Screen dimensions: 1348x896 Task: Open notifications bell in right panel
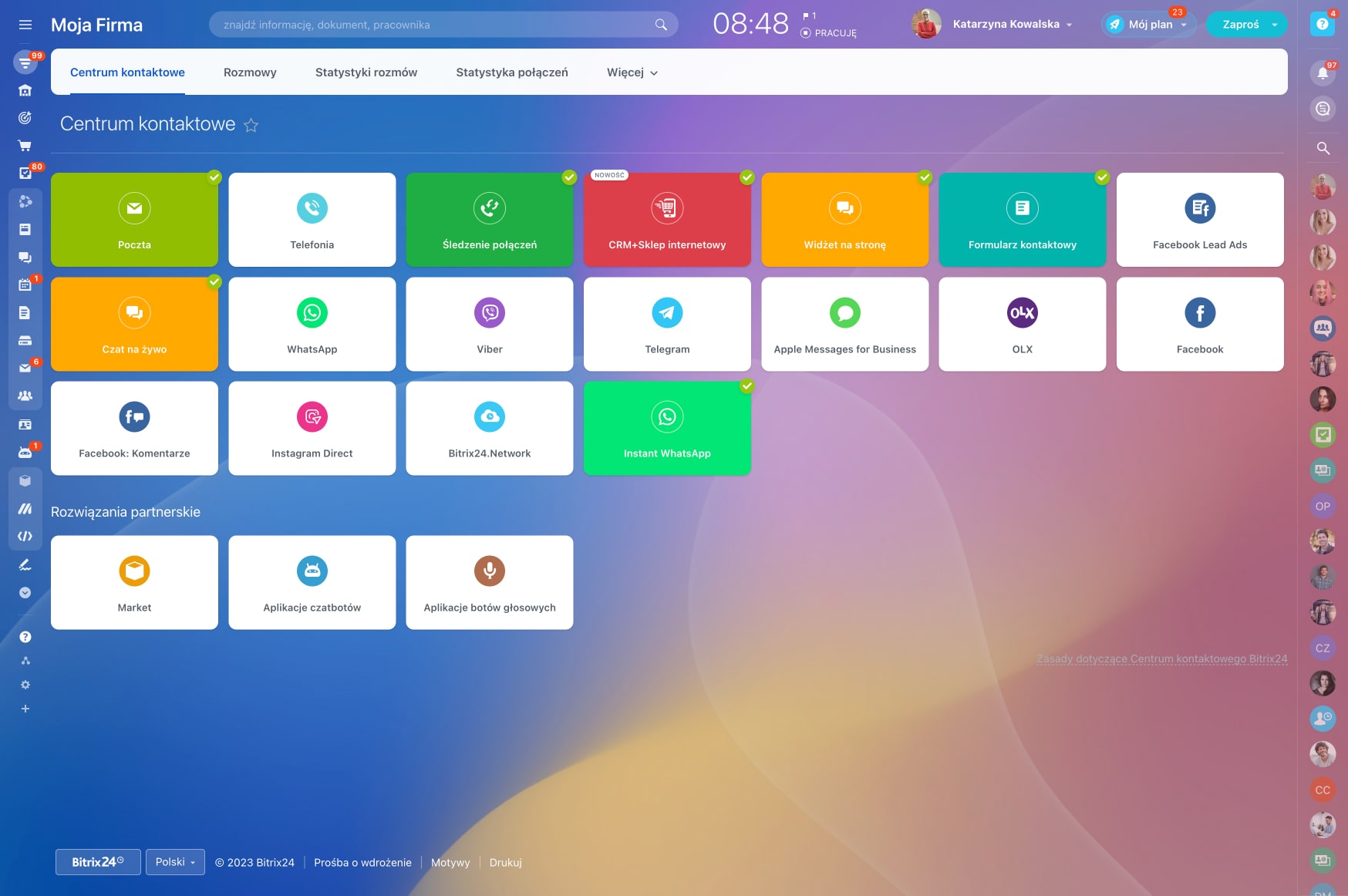point(1323,73)
